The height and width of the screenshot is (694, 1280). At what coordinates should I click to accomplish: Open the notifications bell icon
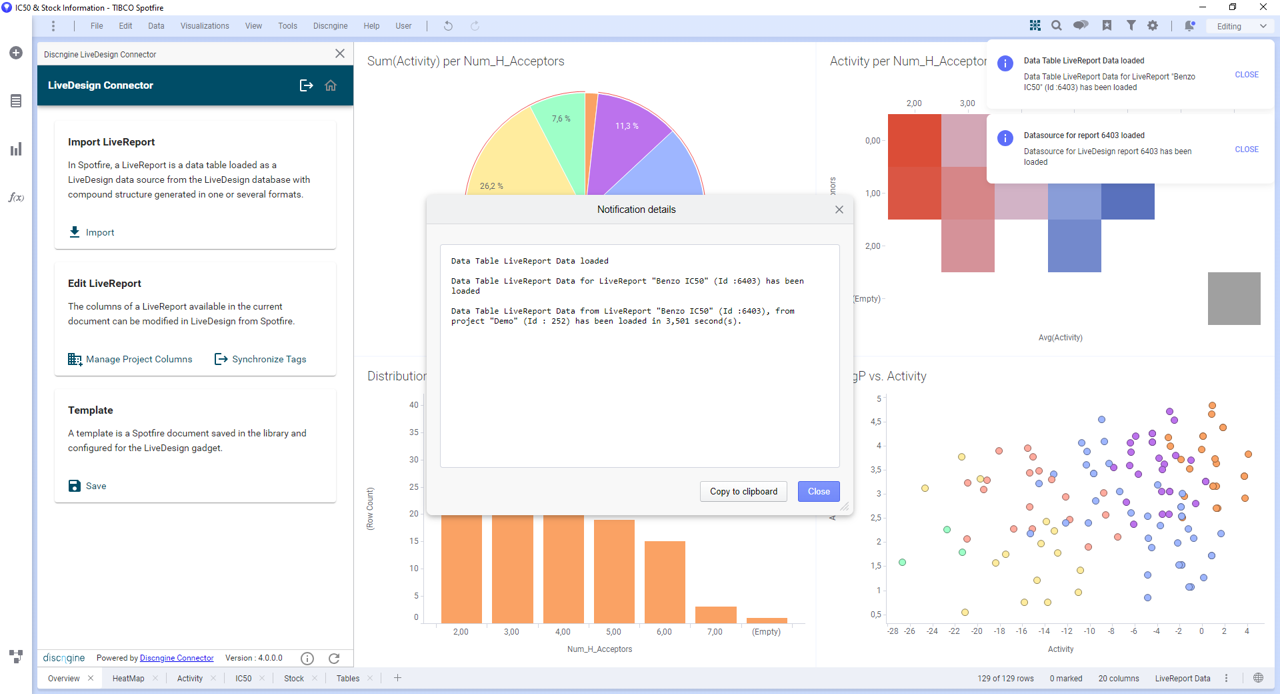[1190, 26]
